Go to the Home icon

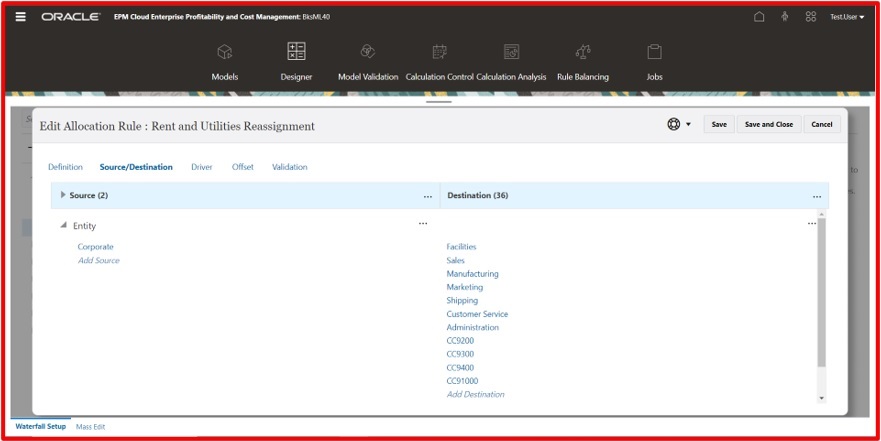tap(759, 17)
